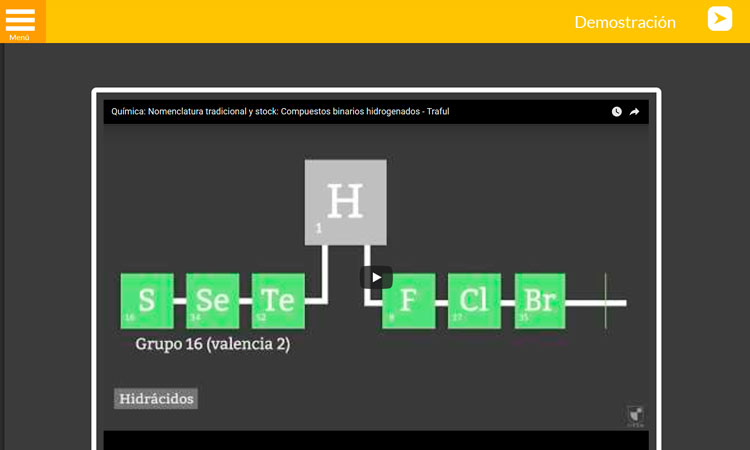Select the green Se selenium tile
The width and height of the screenshot is (750, 450).
pos(212,301)
